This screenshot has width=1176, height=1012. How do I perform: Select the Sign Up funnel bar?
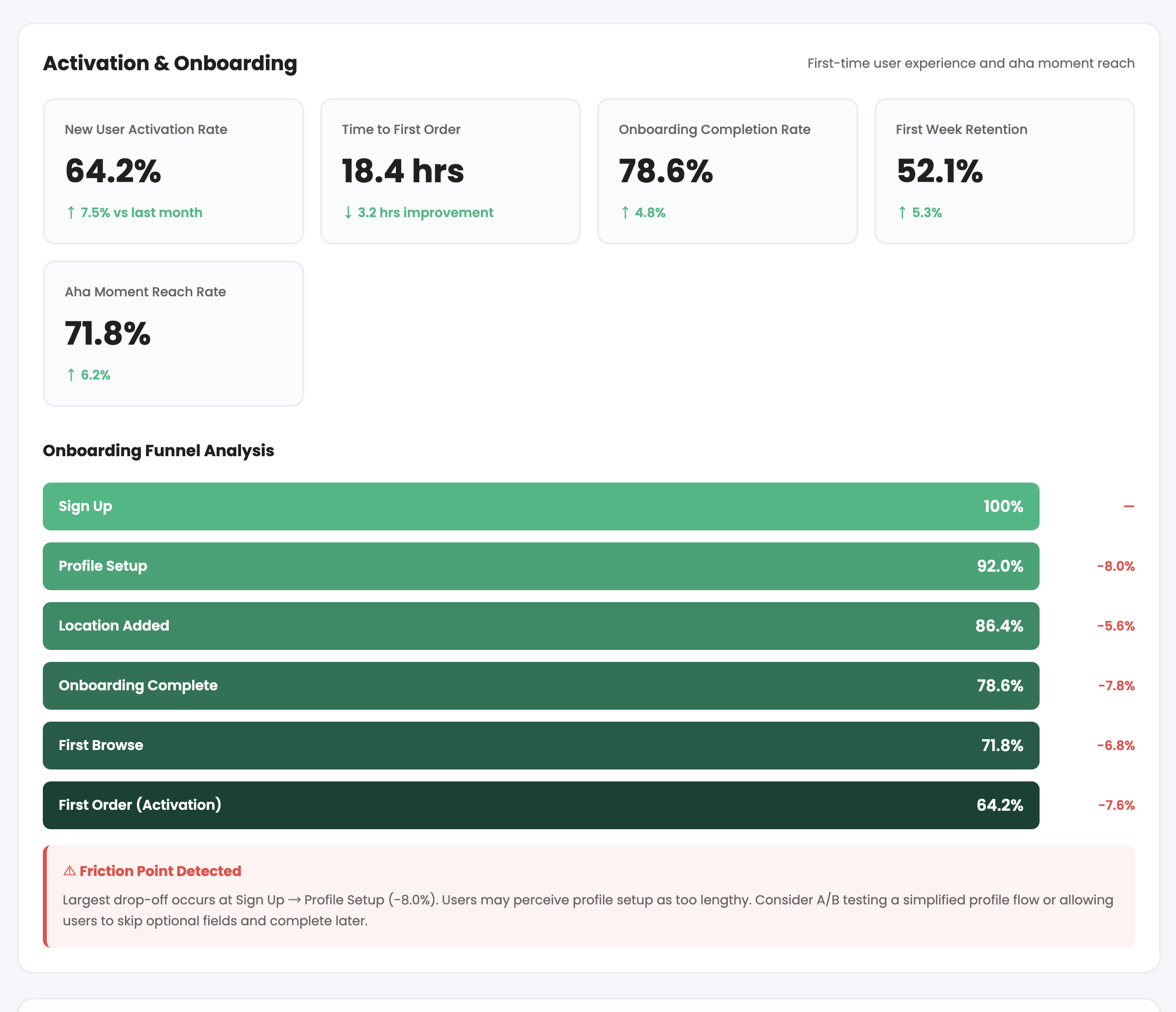[540, 506]
